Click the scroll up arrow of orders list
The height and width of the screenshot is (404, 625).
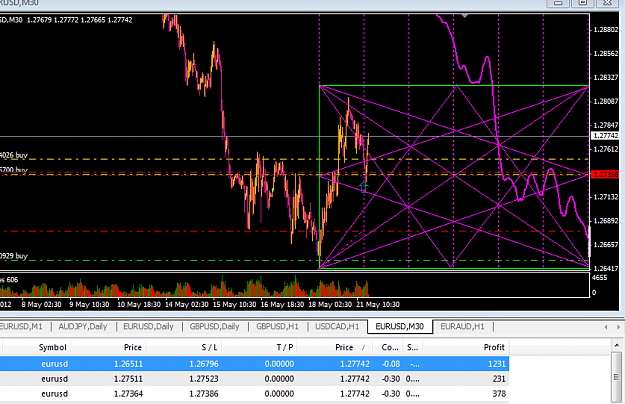617,345
